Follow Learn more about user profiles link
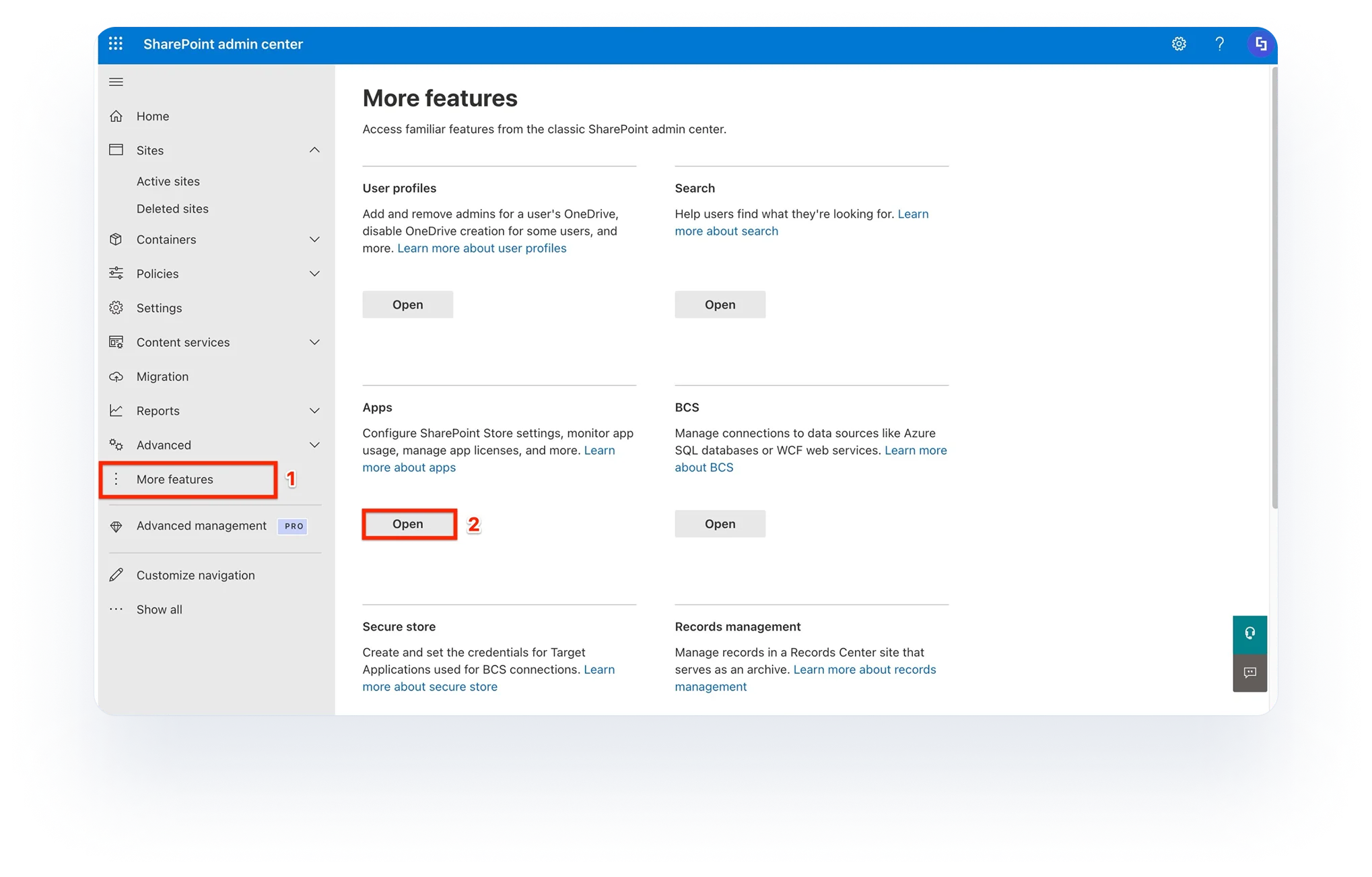 tap(482, 248)
